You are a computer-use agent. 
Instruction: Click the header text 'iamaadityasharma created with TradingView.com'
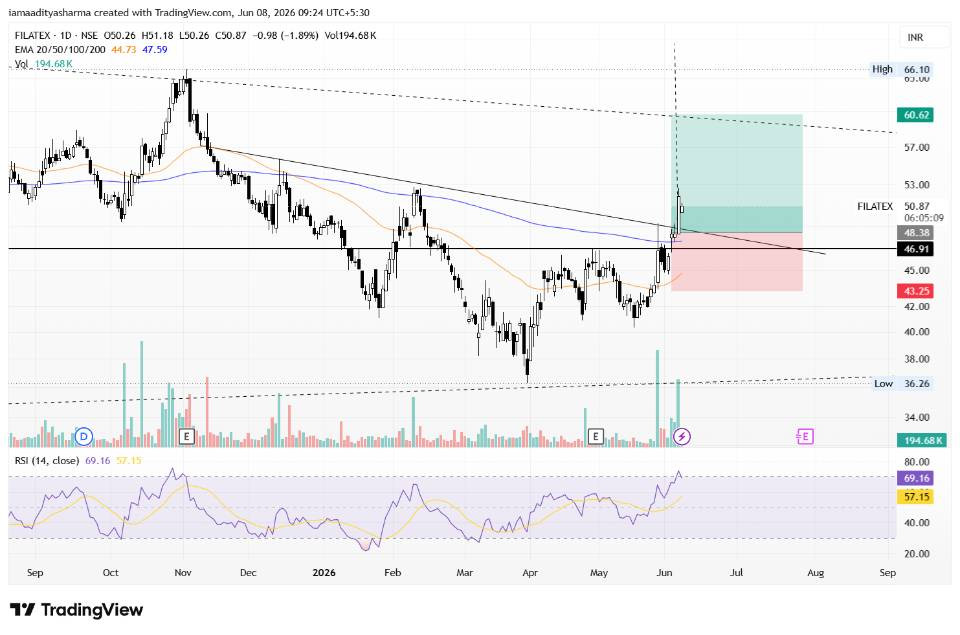click(121, 12)
